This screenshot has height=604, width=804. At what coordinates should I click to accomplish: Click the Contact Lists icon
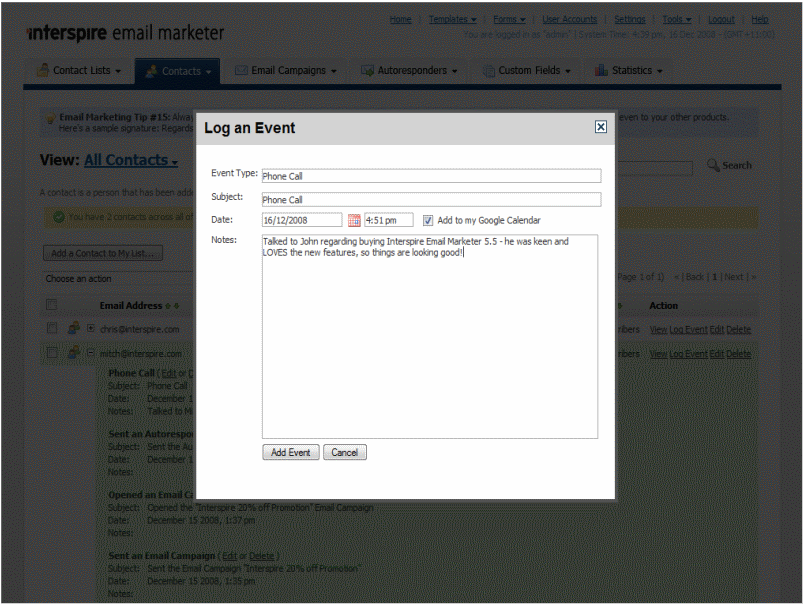44,70
